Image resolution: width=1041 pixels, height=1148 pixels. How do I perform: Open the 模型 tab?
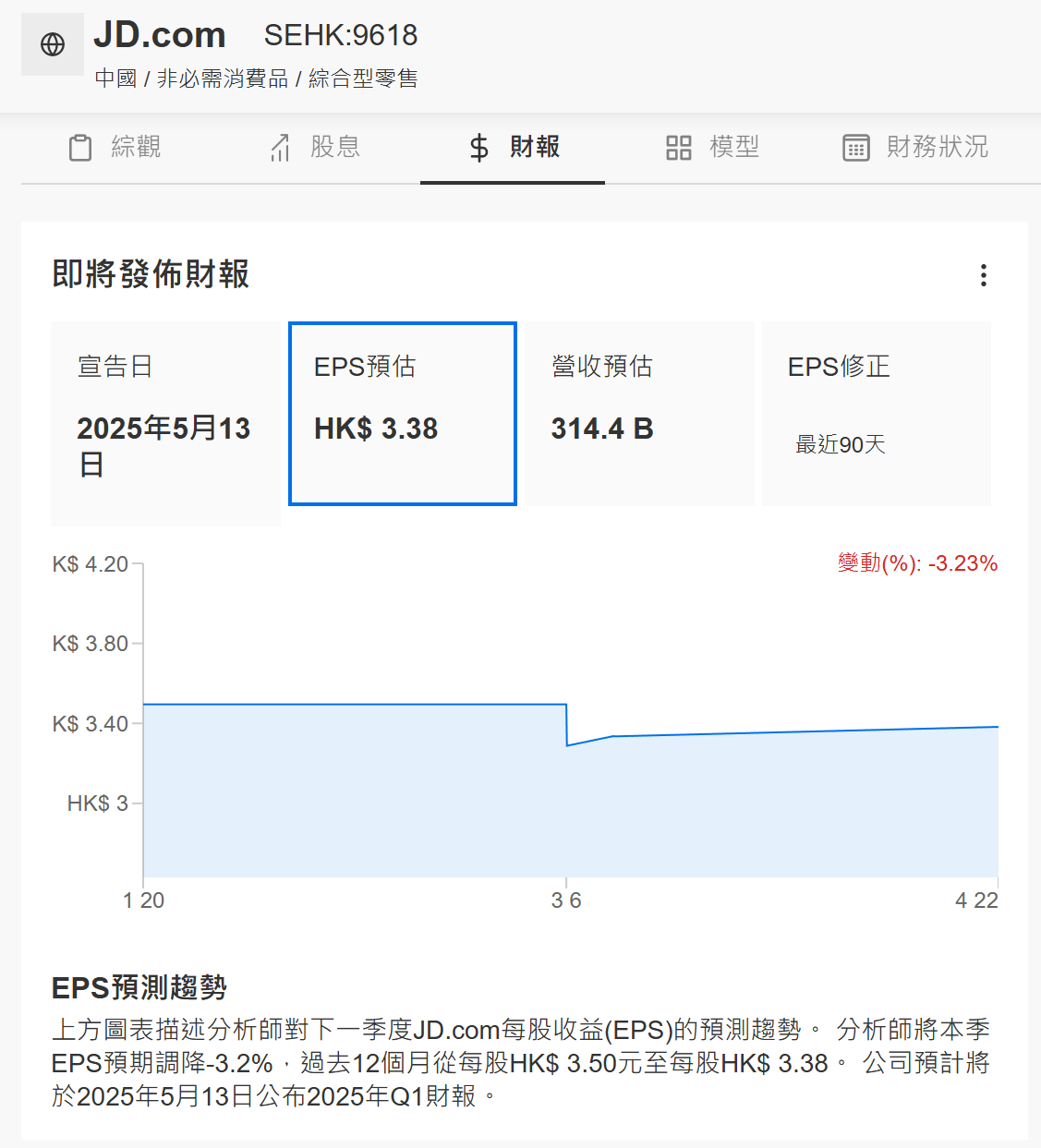(712, 148)
